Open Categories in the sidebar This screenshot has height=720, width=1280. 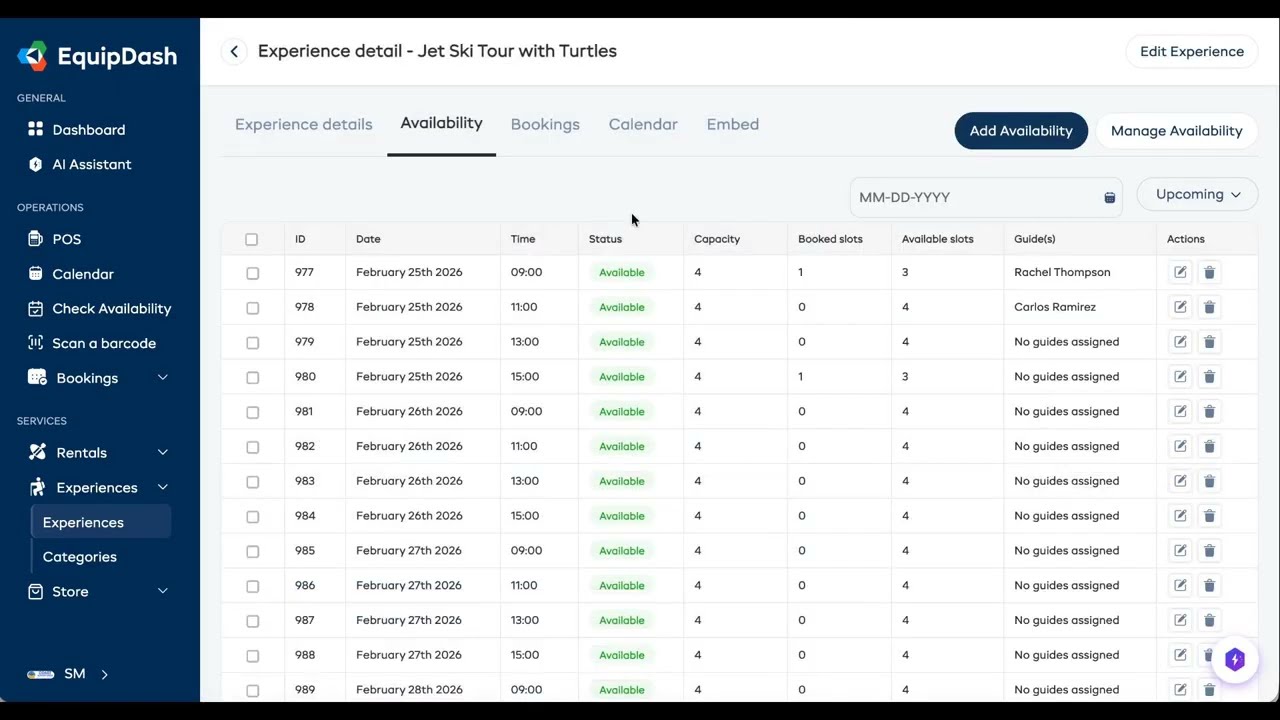pos(80,557)
